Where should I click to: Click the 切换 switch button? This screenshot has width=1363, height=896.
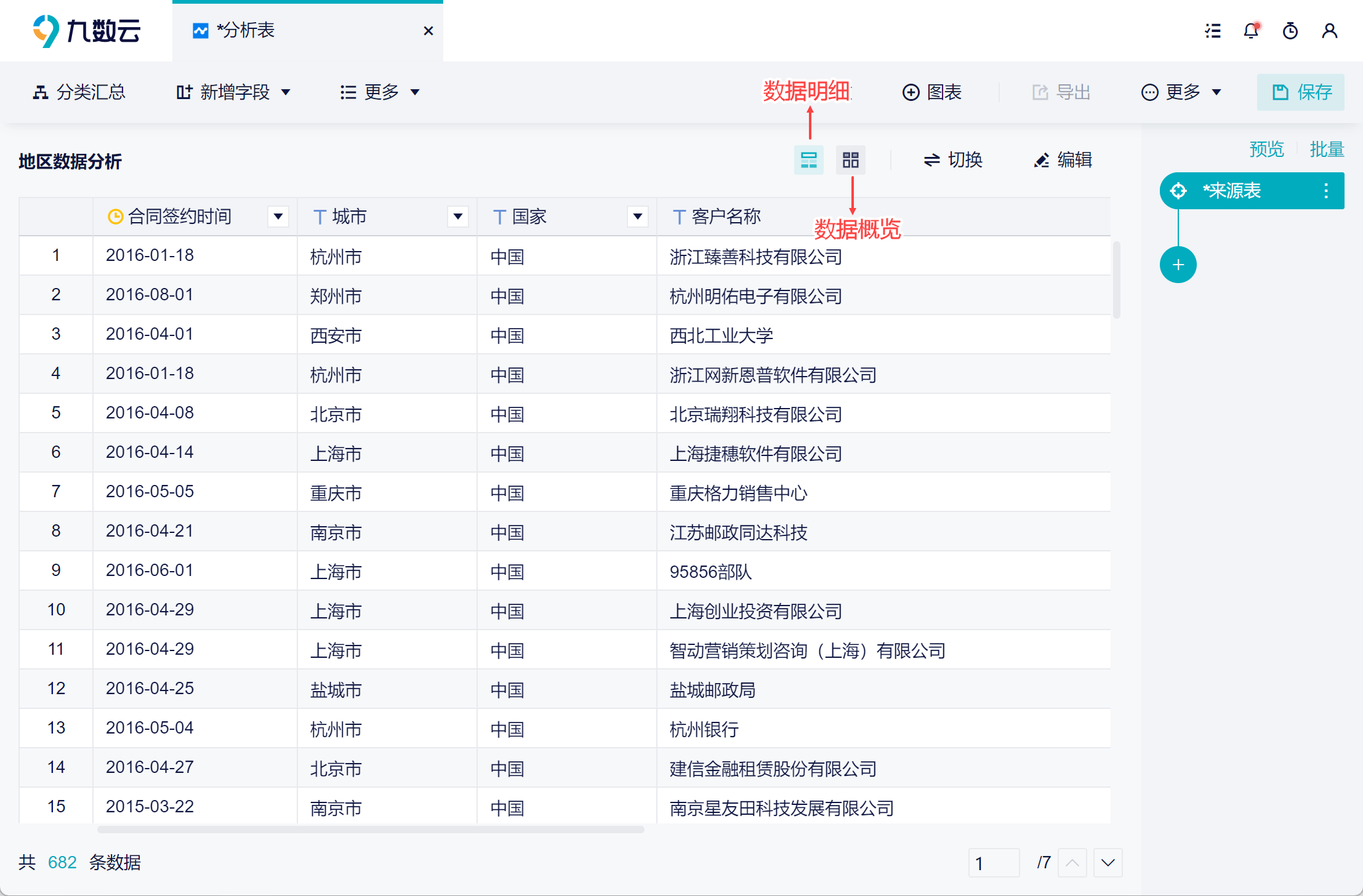point(953,160)
